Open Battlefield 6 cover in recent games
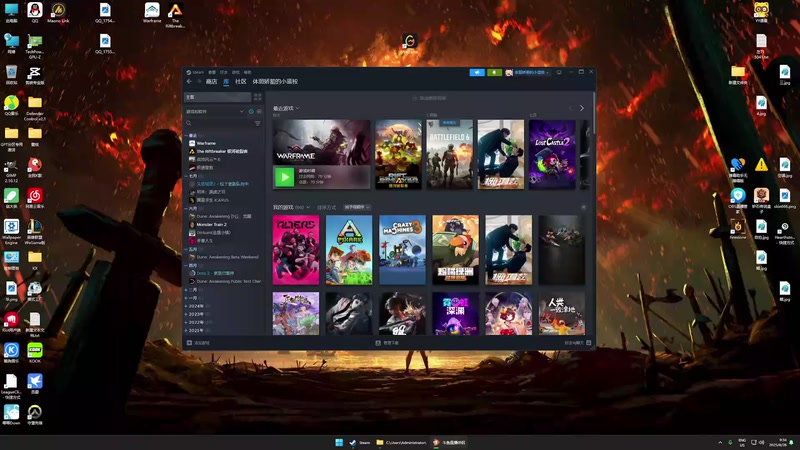Viewport: 800px width, 450px height. click(x=449, y=155)
